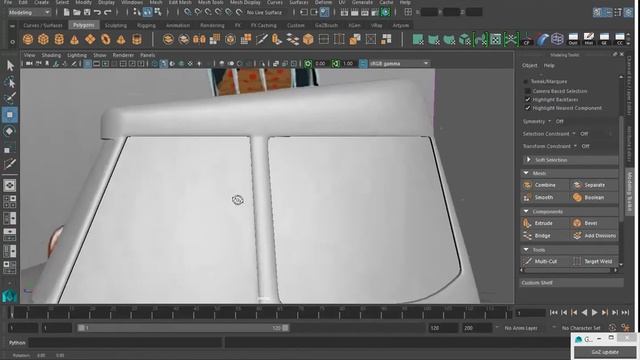Choose the Rotate tool in toolbox
Viewport: 640px width, 360px height.
click(x=10, y=131)
